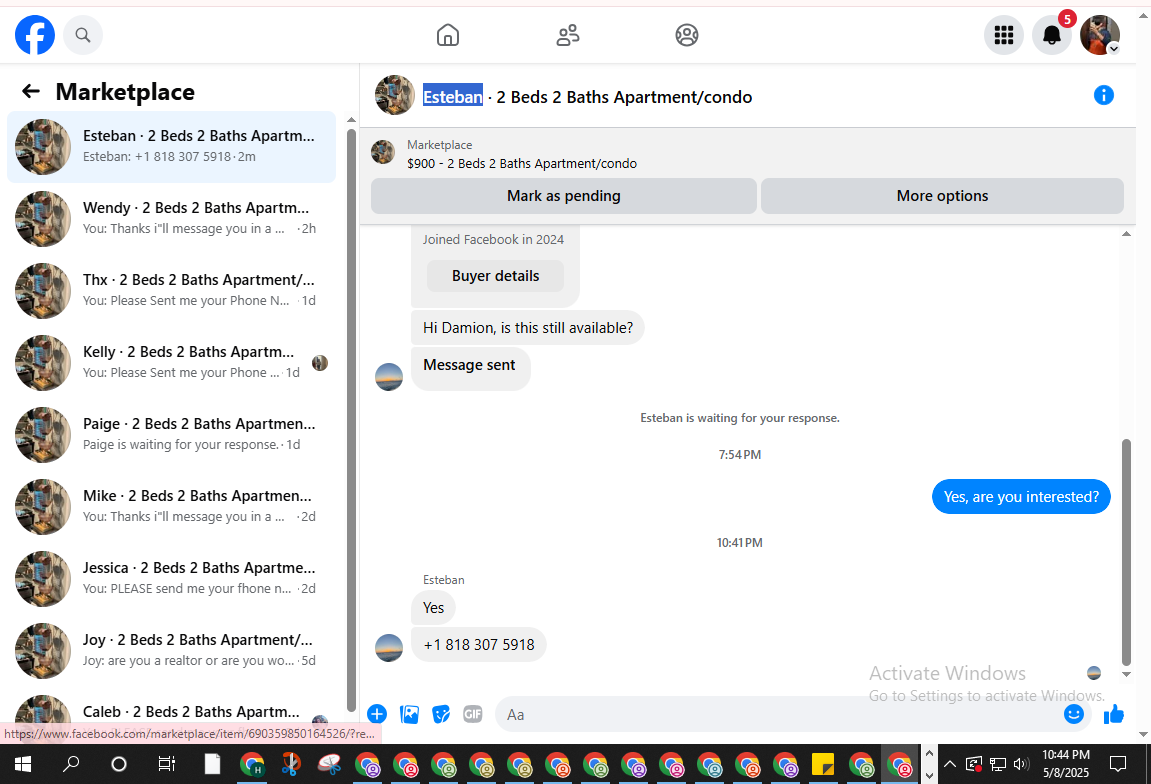Open the Facebook search icon
The height and width of the screenshot is (784, 1151).
coord(83,35)
